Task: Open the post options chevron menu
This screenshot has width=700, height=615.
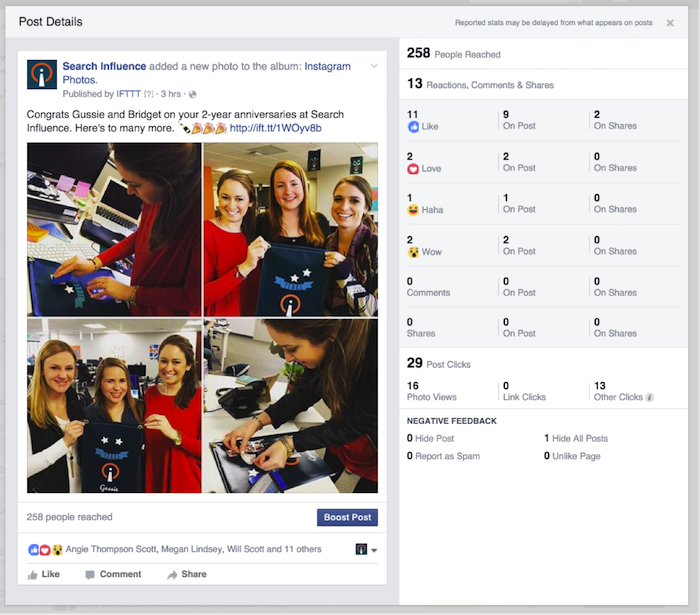Action: pos(374,66)
